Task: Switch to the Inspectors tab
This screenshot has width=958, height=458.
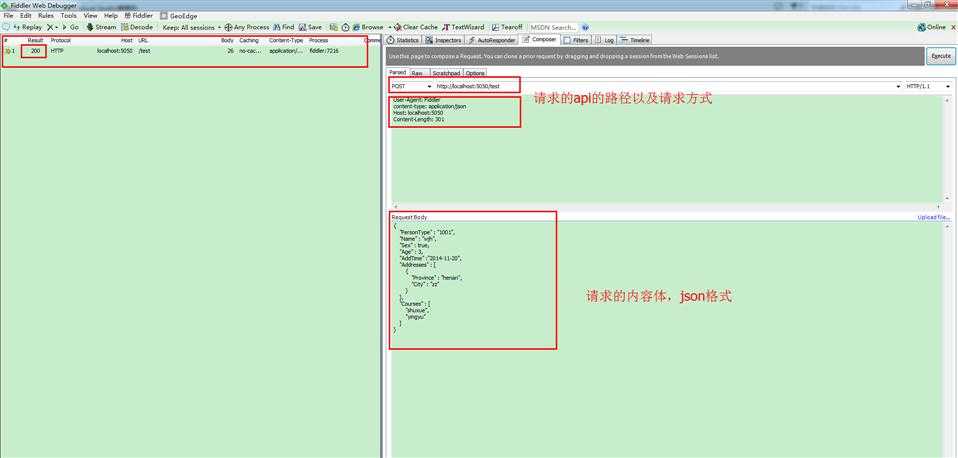Action: [x=444, y=40]
